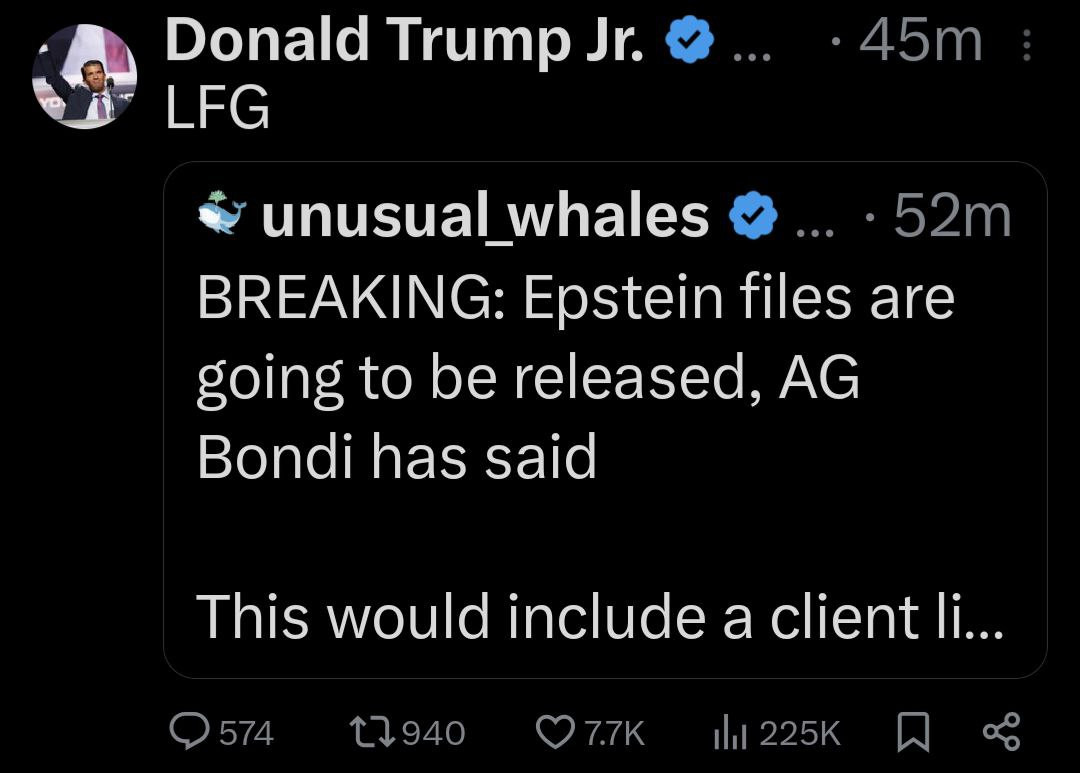
Task: View the 225K post analytics
Action: (x=728, y=733)
